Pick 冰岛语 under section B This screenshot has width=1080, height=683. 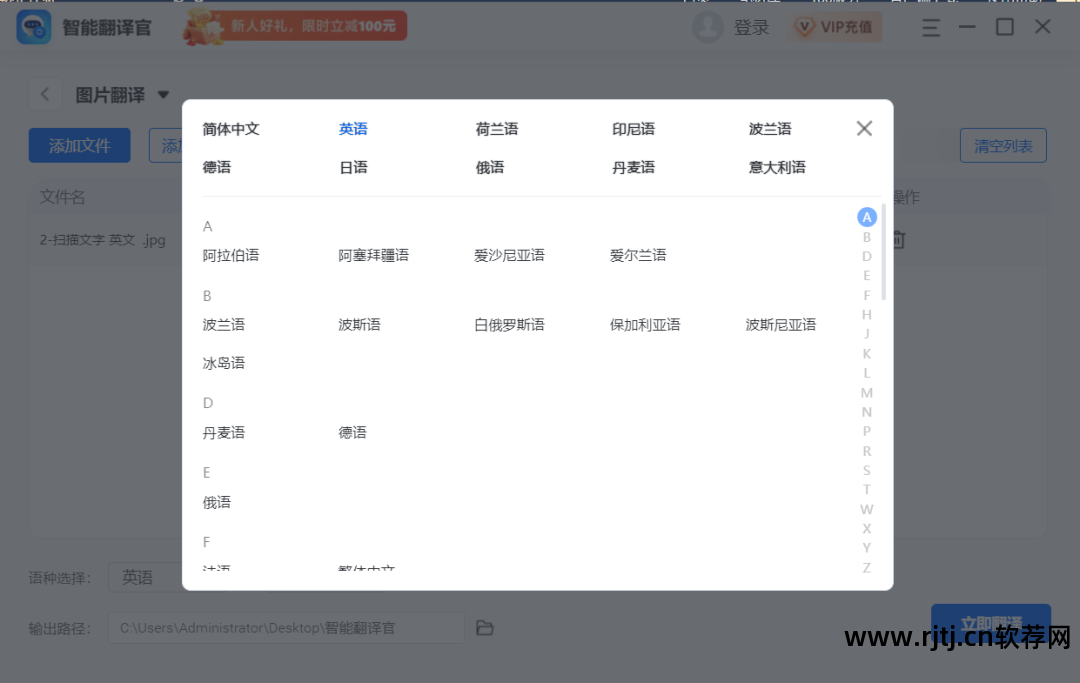coord(224,363)
